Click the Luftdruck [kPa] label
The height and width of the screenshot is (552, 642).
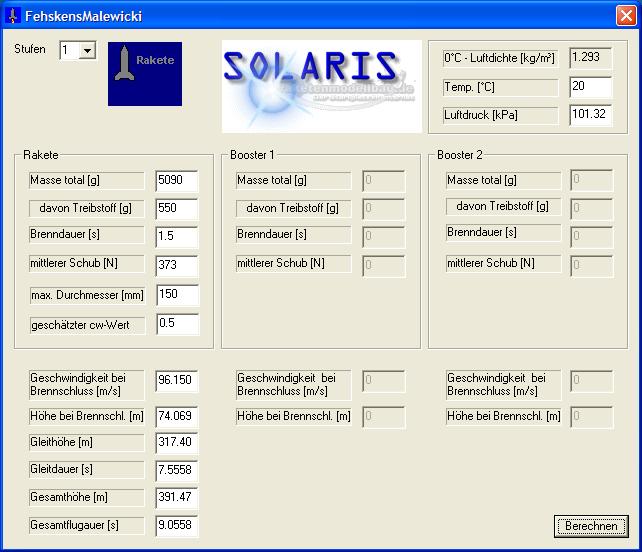click(500, 115)
